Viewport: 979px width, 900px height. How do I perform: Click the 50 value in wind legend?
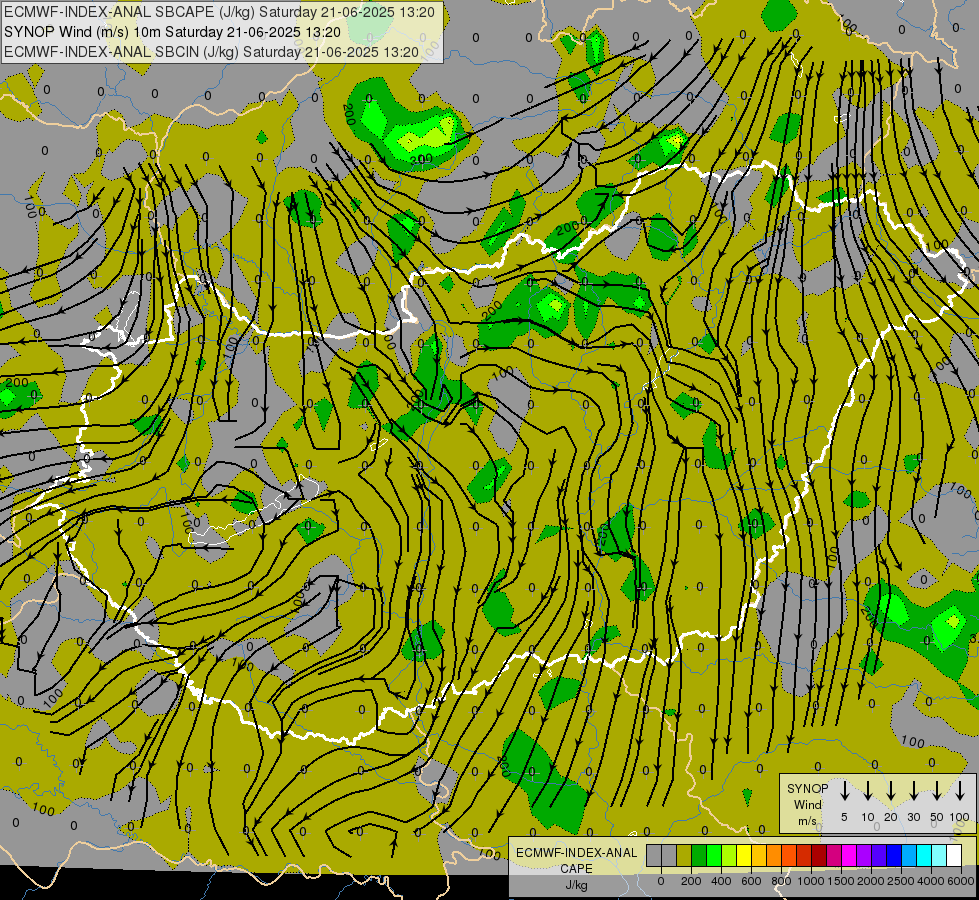[x=937, y=817]
